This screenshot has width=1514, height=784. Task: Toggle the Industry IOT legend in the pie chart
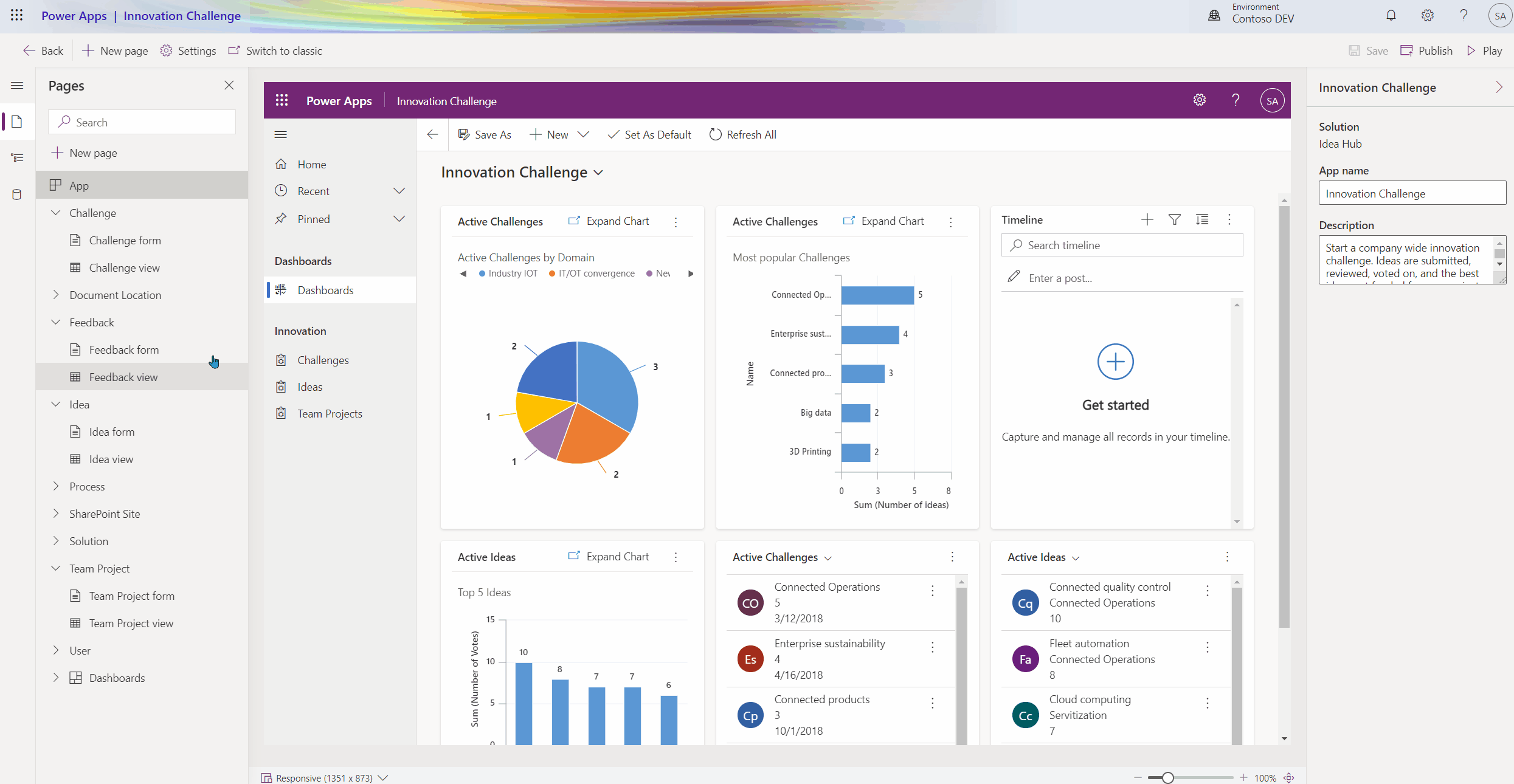[508, 273]
